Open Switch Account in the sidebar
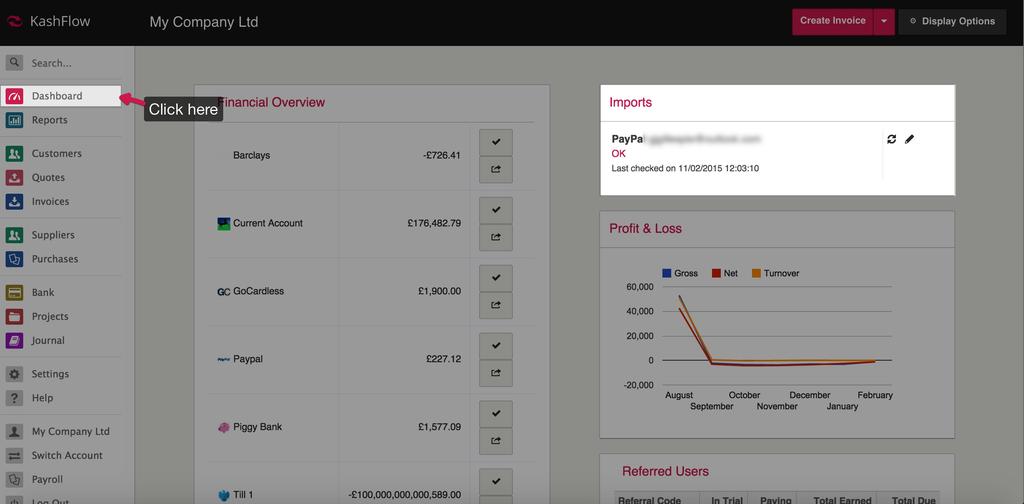 point(67,456)
